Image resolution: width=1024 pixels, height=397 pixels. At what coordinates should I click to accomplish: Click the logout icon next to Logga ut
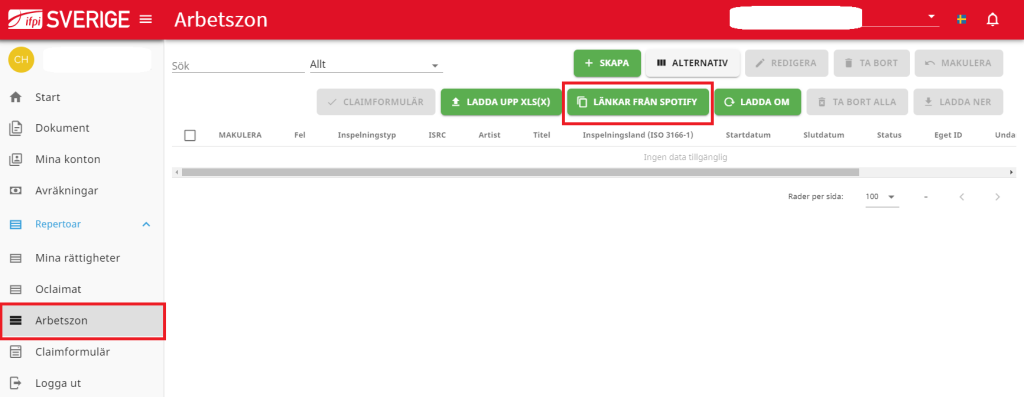pos(16,383)
